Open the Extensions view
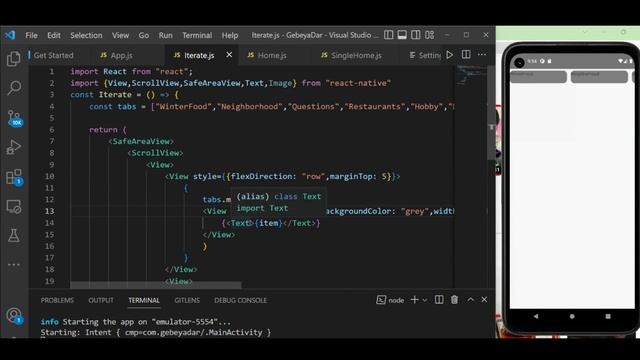 tap(15, 178)
